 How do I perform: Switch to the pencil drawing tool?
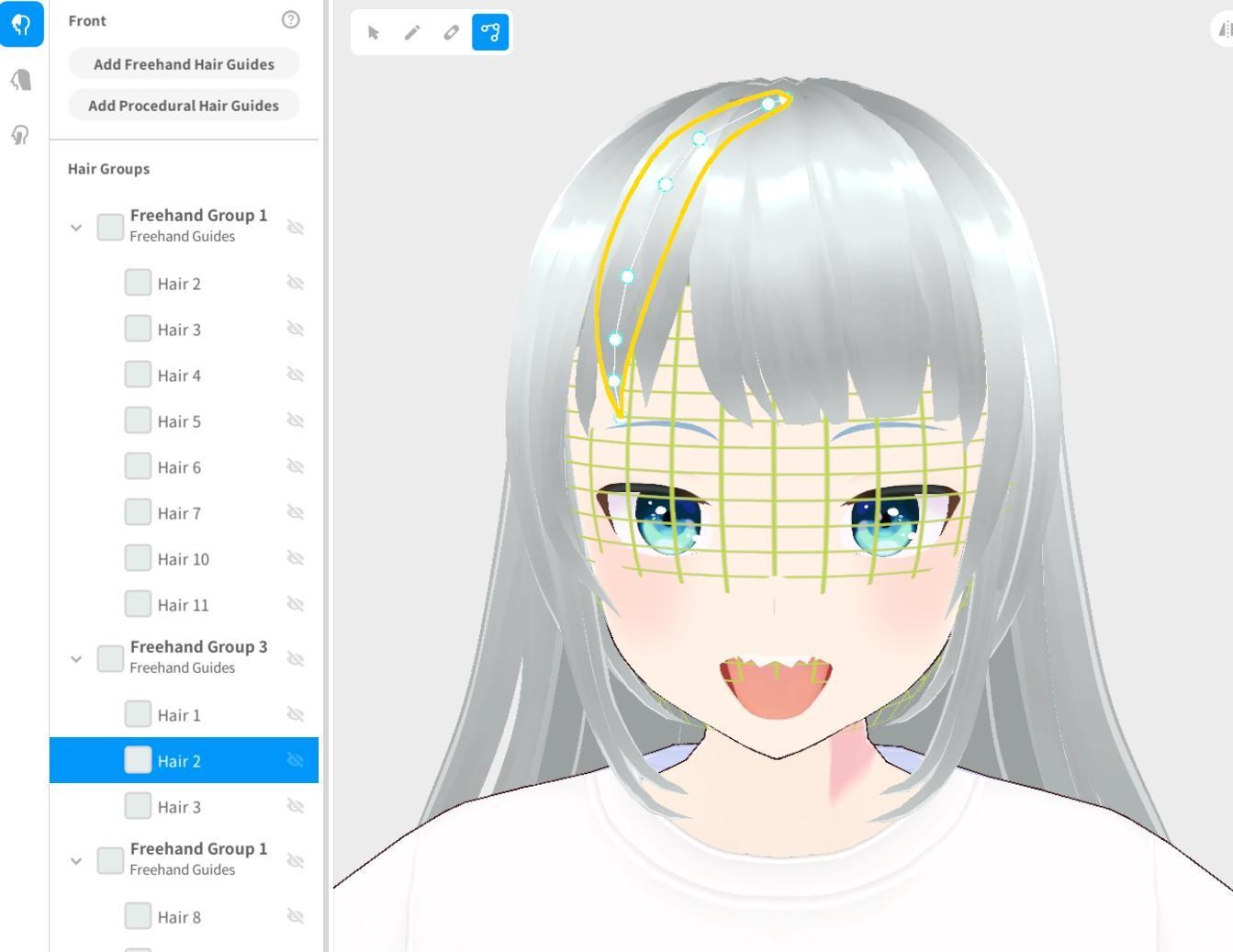[x=412, y=32]
